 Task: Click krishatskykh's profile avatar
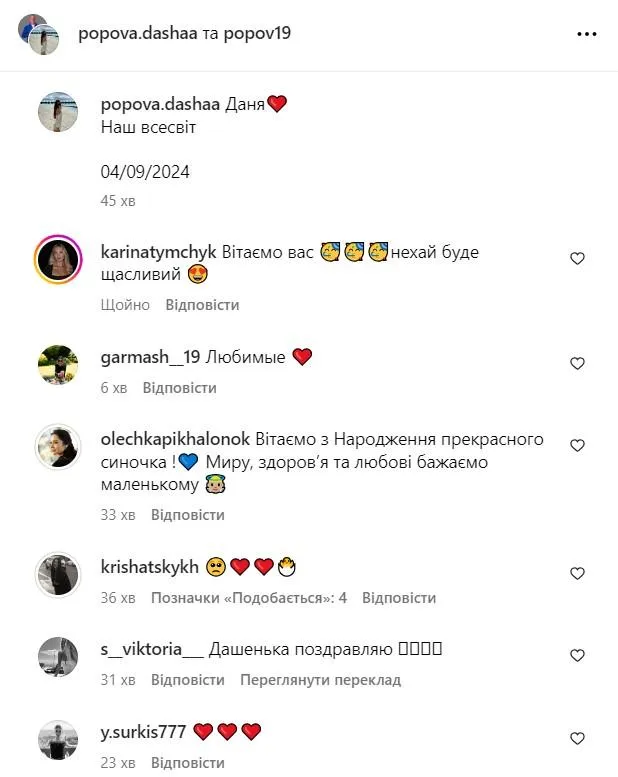58,574
